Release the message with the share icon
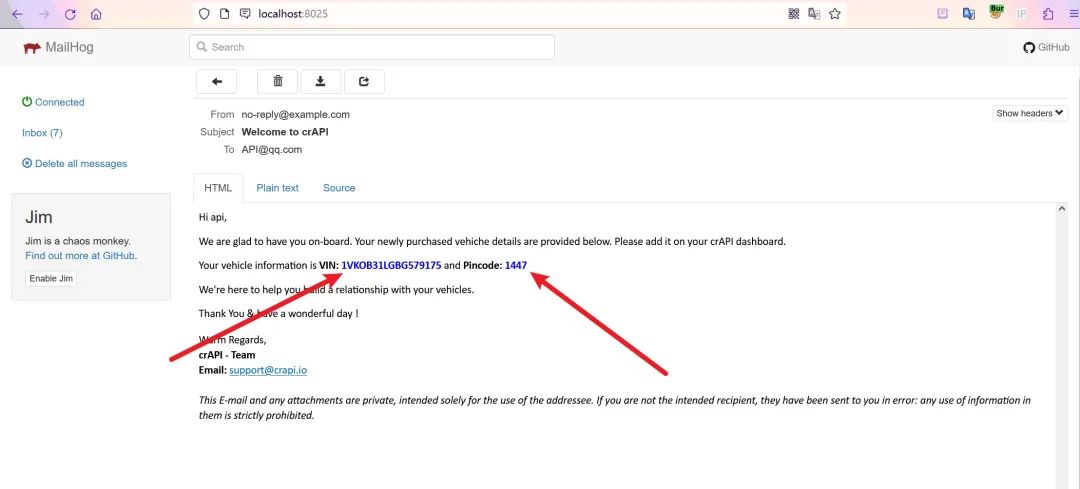The height and width of the screenshot is (489, 1080). pyautogui.click(x=364, y=81)
